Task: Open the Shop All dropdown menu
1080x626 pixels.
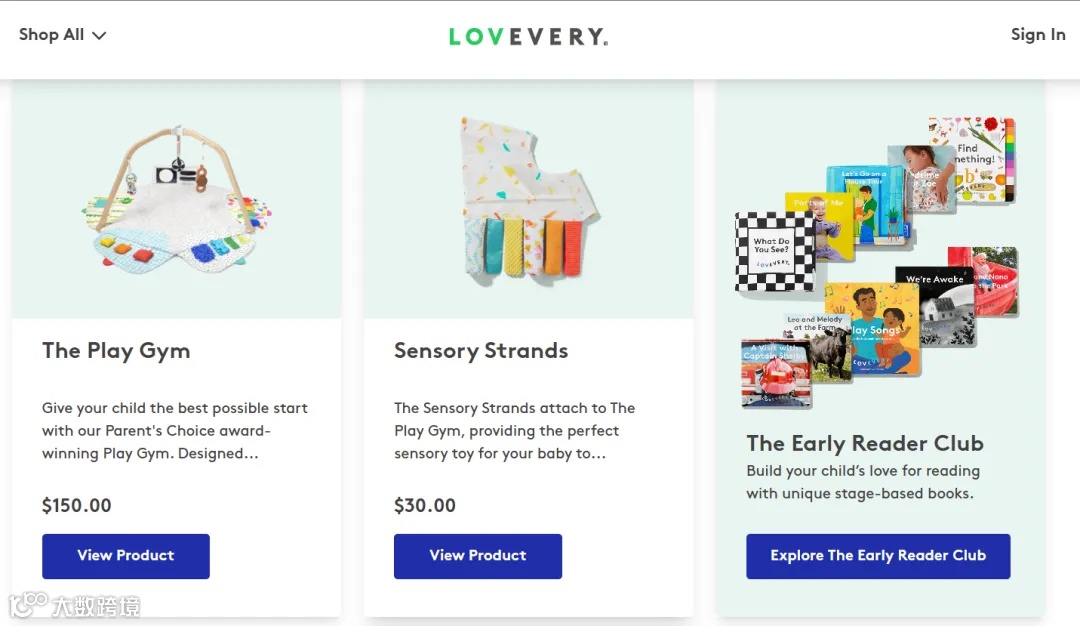Action: [62, 34]
